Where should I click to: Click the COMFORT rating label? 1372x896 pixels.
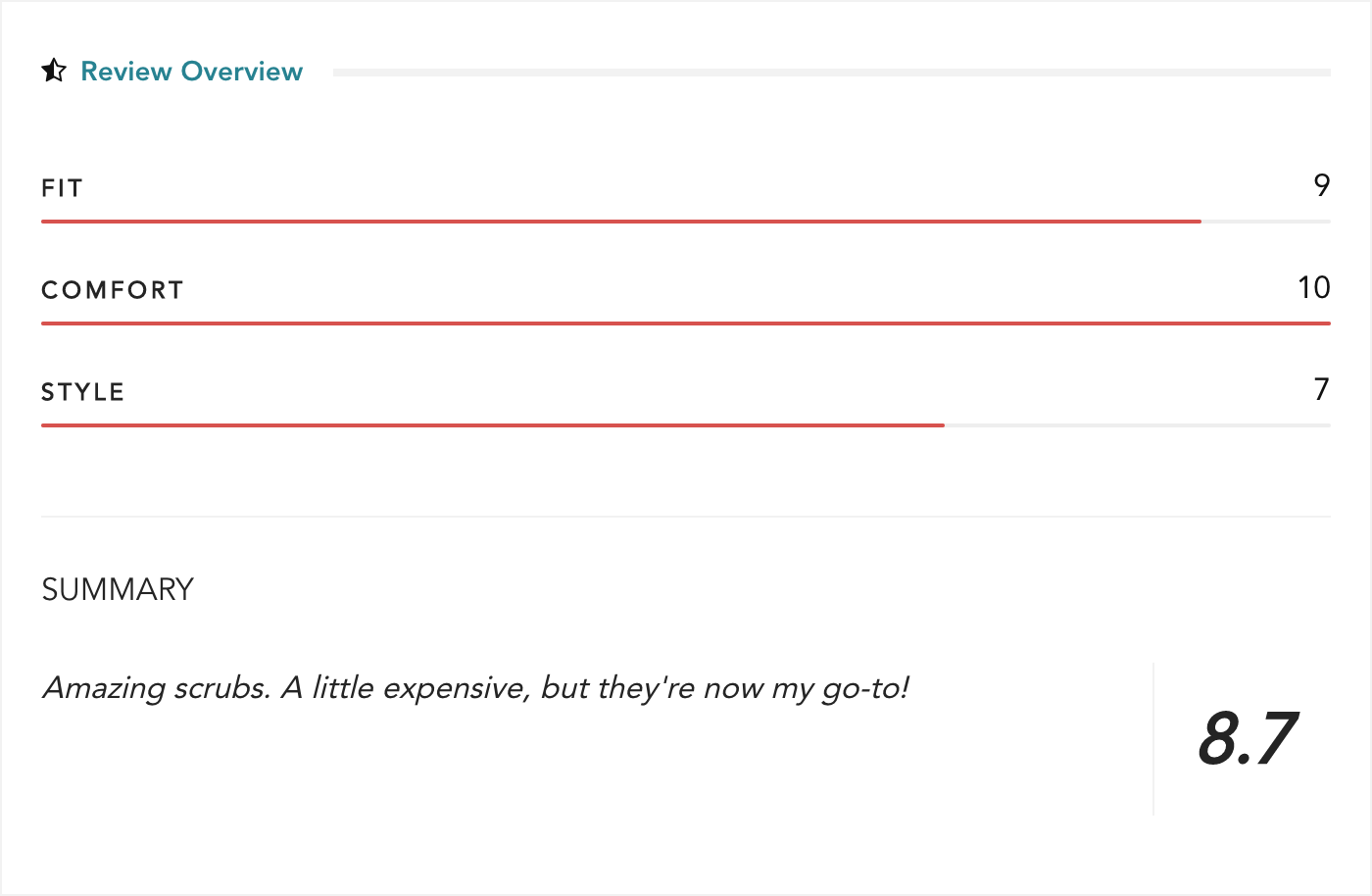point(113,290)
